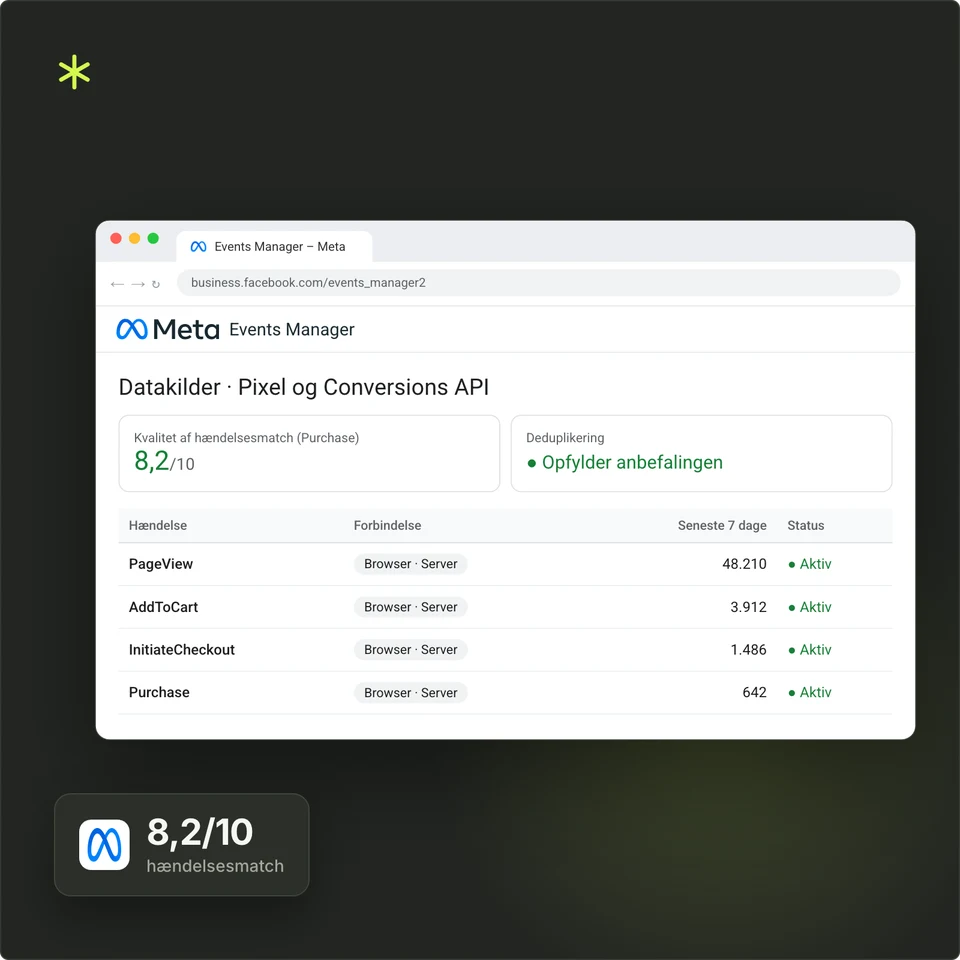Reload the page with refresh icon
This screenshot has height=960, width=960.
click(x=156, y=284)
